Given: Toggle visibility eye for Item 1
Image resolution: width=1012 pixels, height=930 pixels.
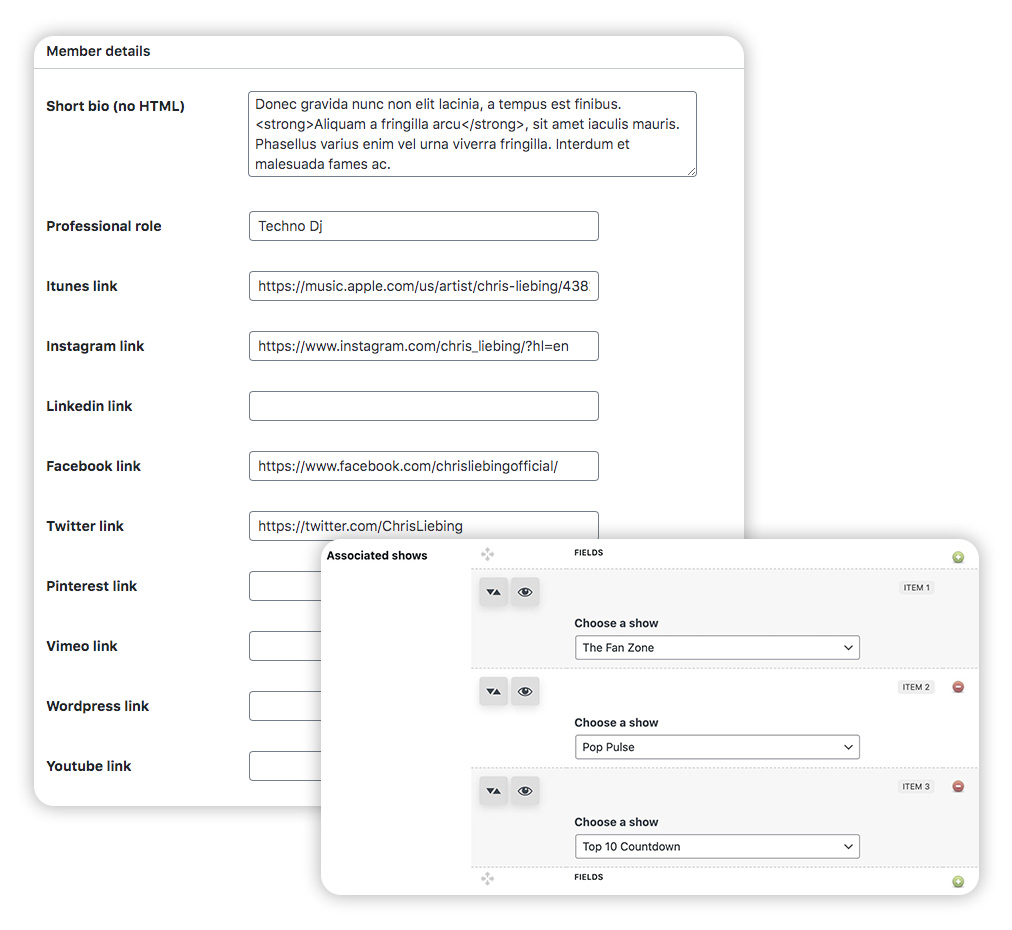Looking at the screenshot, I should pyautogui.click(x=525, y=592).
